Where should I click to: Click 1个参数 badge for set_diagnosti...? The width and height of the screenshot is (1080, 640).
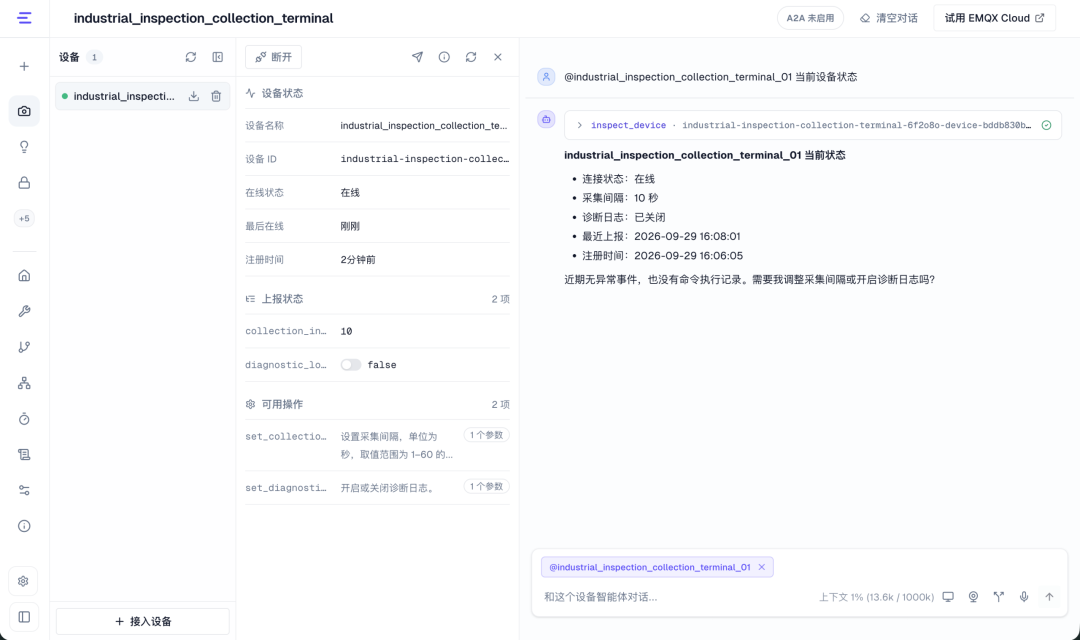pyautogui.click(x=486, y=486)
